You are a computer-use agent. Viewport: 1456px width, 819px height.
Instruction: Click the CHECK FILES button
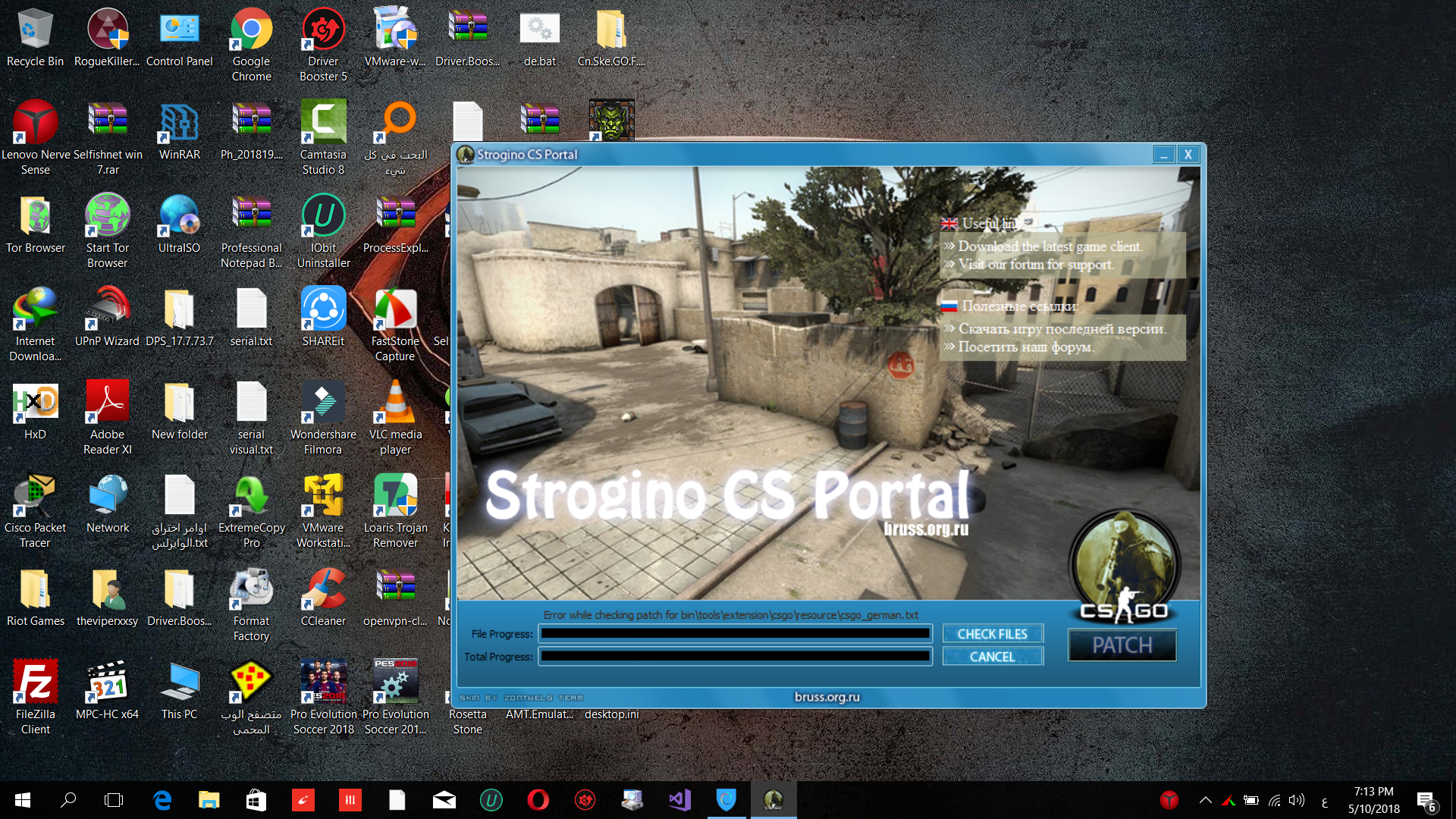pos(992,634)
